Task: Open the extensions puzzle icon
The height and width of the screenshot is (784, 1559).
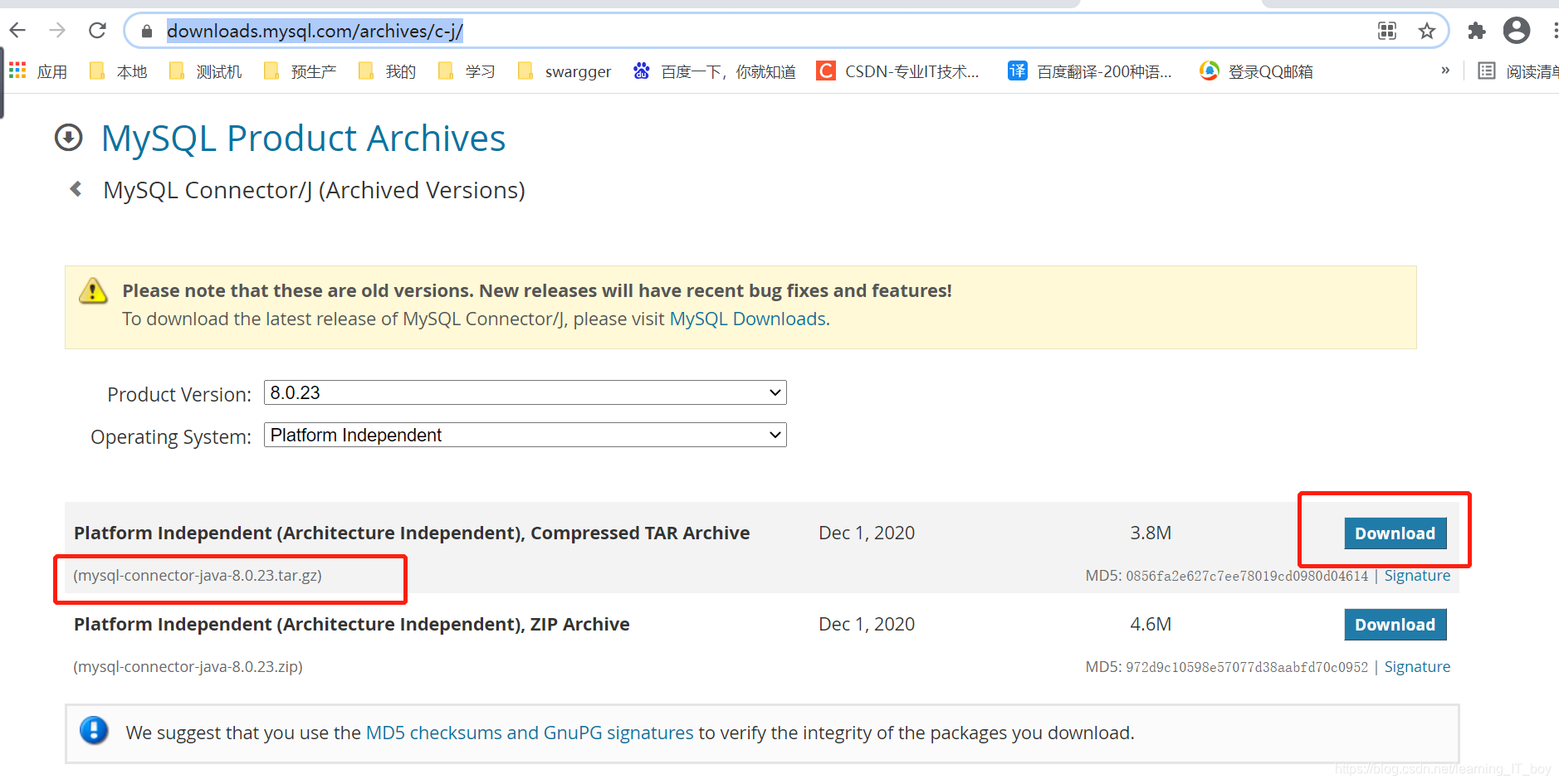Action: coord(1476,31)
